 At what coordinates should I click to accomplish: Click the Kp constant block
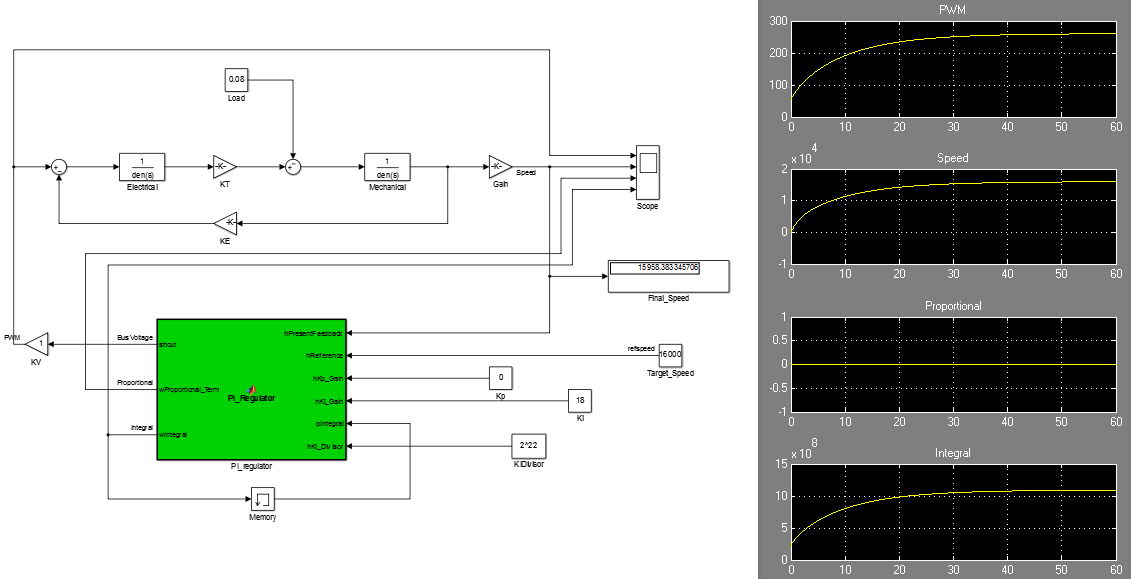[501, 378]
